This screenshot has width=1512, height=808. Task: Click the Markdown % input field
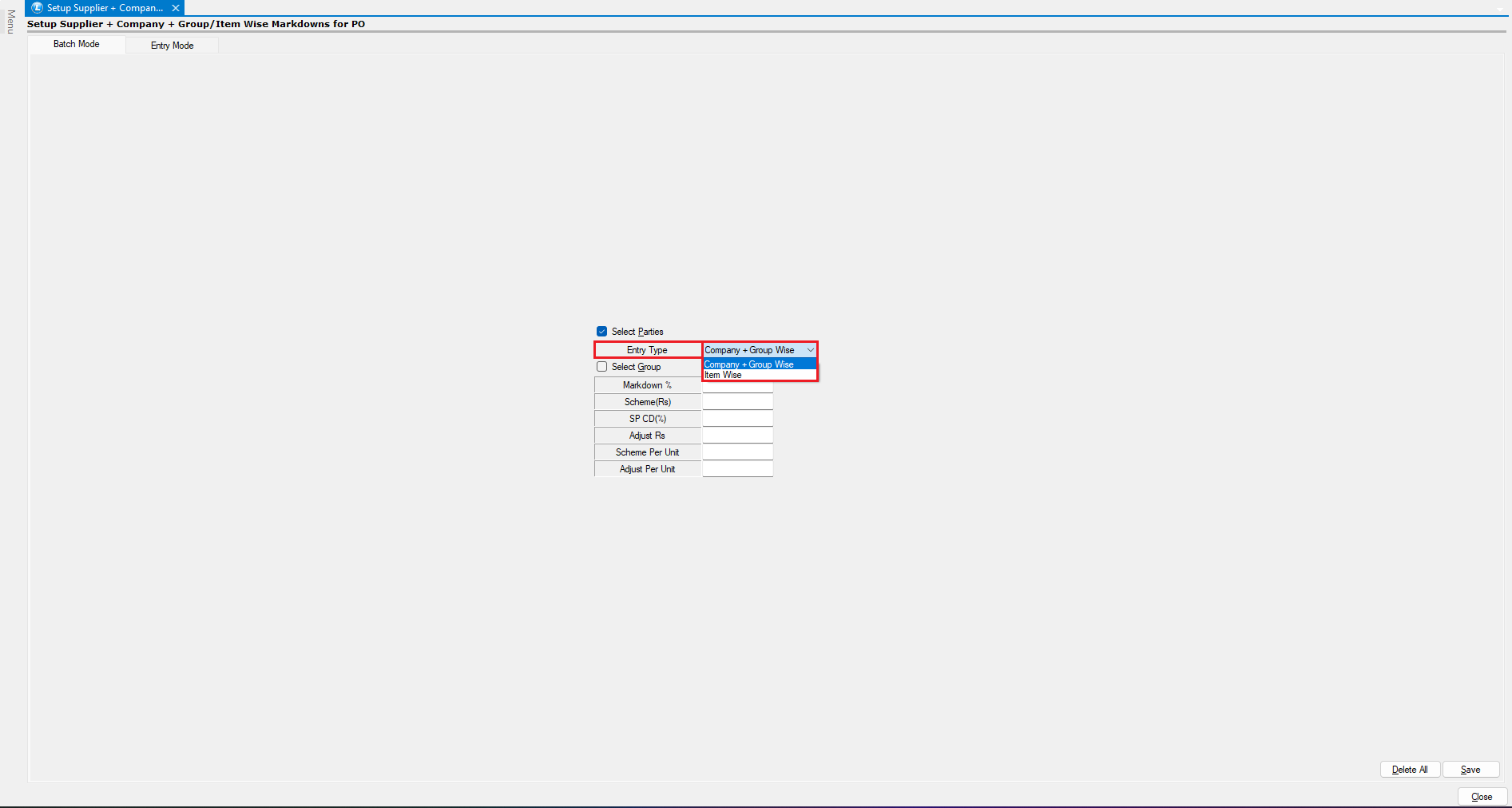pos(737,388)
